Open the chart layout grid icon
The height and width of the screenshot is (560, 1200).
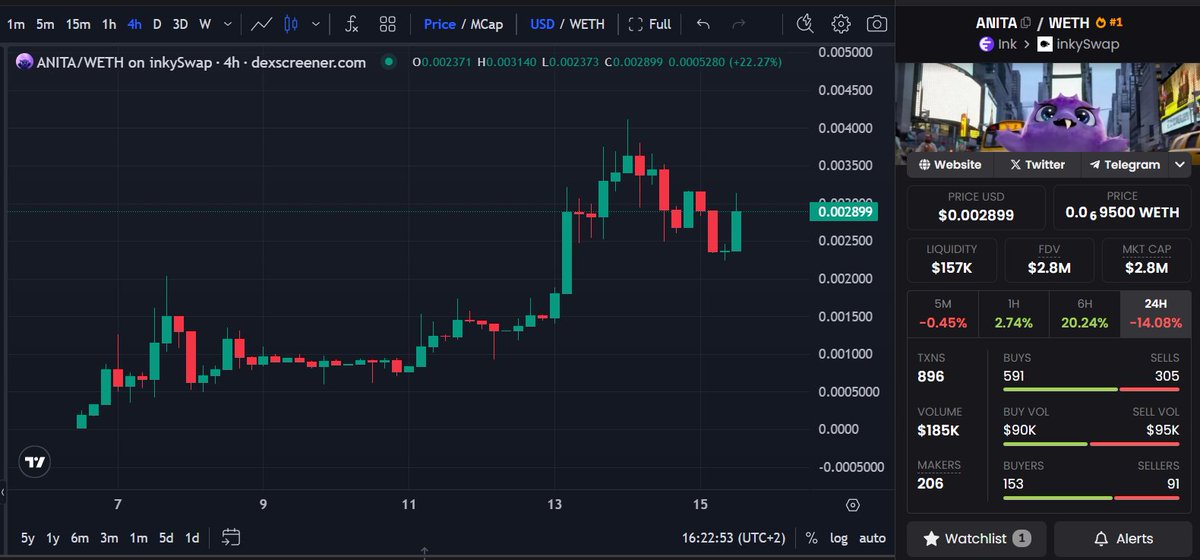click(x=388, y=23)
